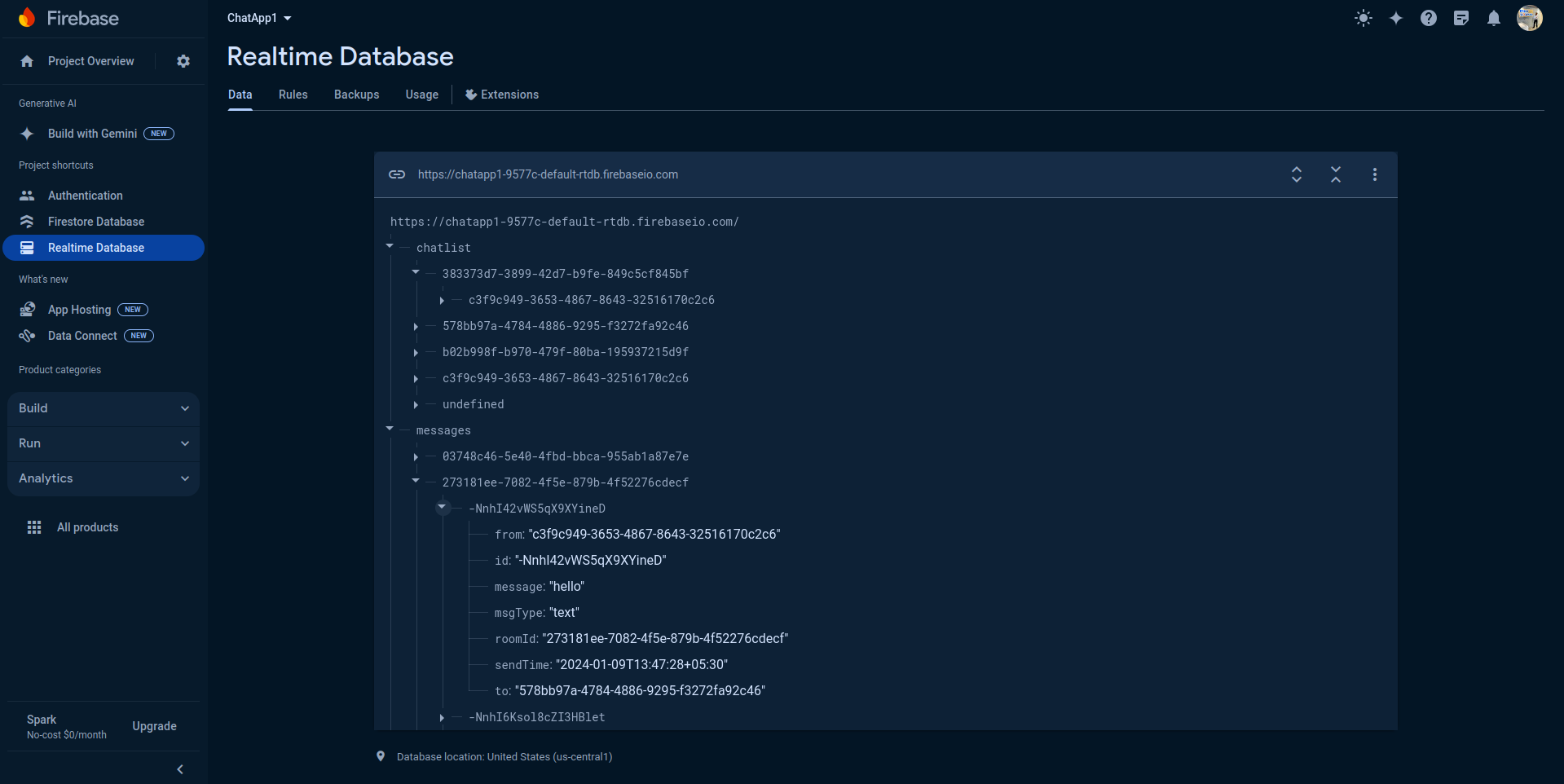Collapse all database nodes
The width and height of the screenshot is (1564, 784).
point(1336,174)
